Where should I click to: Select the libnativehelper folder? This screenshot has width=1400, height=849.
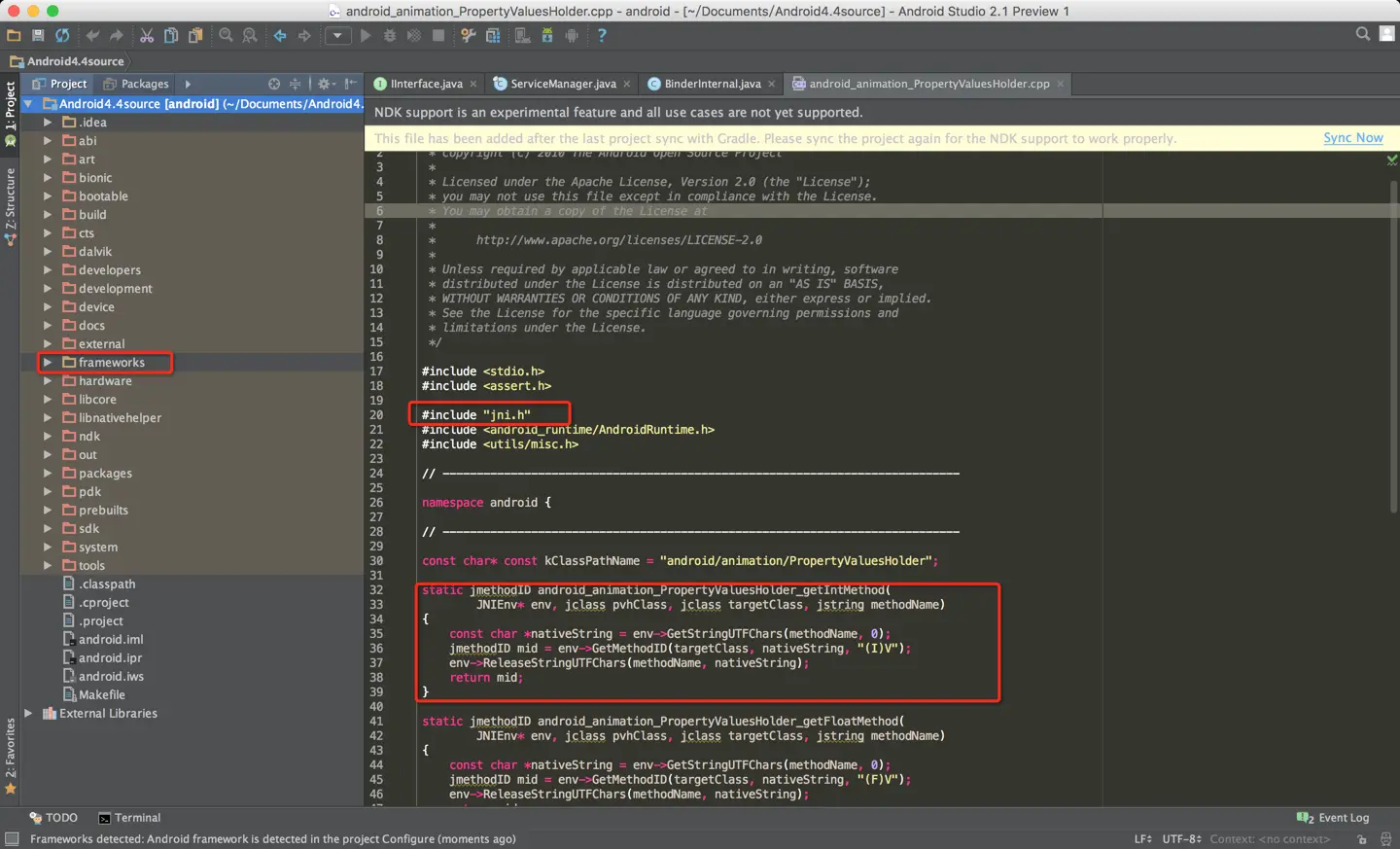click(x=120, y=418)
